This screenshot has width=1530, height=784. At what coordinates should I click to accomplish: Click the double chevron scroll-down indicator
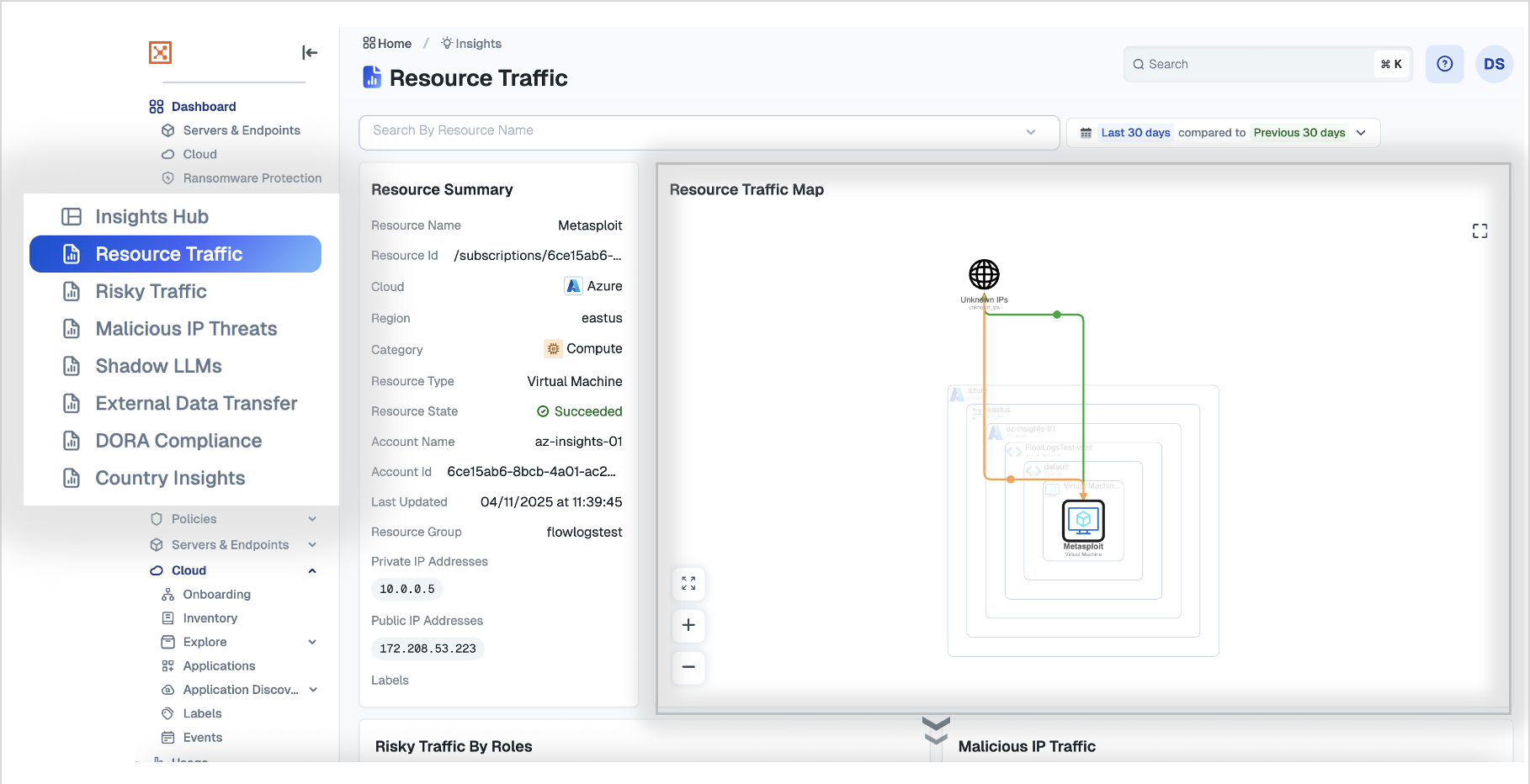936,730
